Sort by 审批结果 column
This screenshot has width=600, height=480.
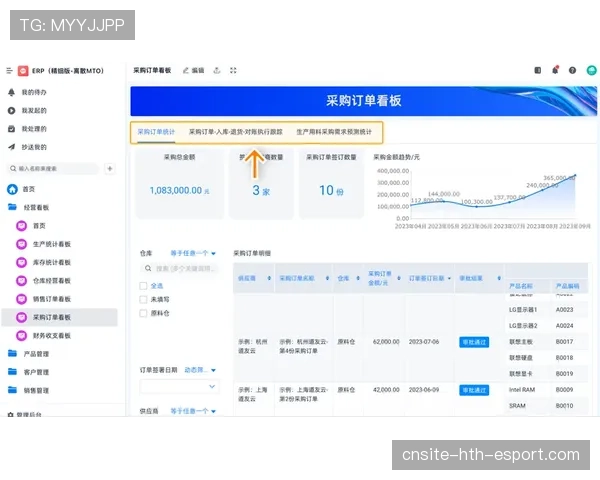tap(499, 278)
